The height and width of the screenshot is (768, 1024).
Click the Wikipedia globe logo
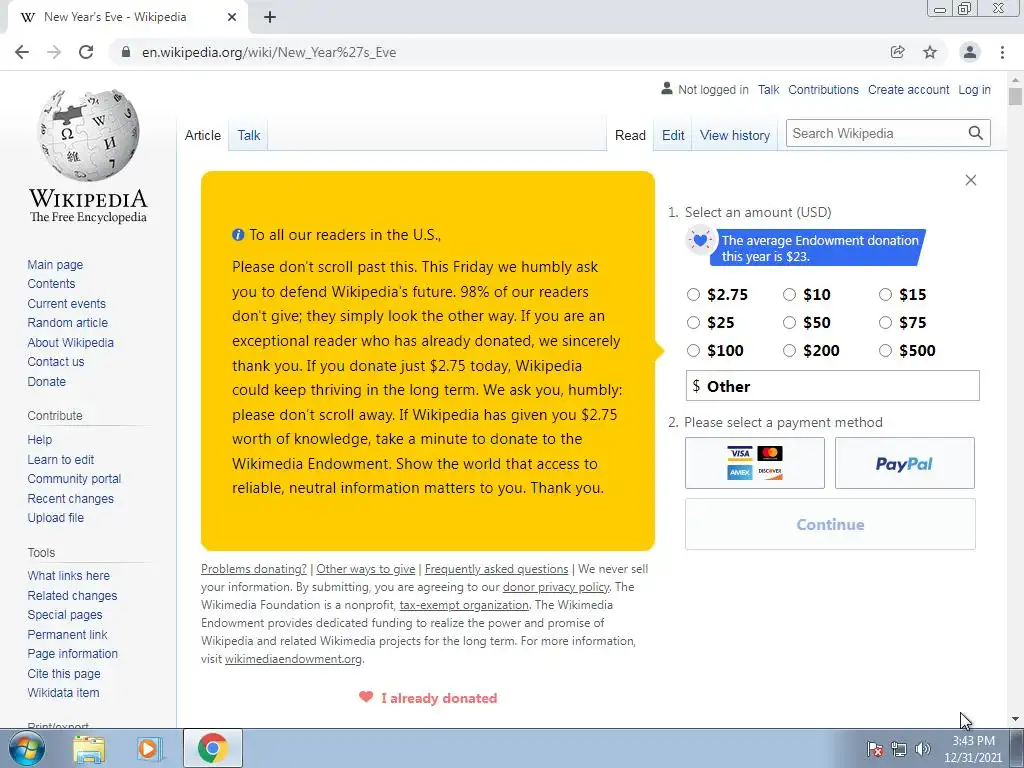[88, 135]
